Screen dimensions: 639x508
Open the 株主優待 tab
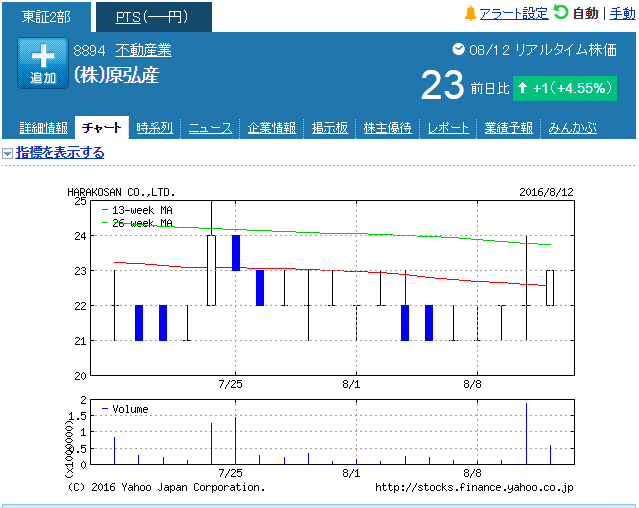tap(388, 128)
